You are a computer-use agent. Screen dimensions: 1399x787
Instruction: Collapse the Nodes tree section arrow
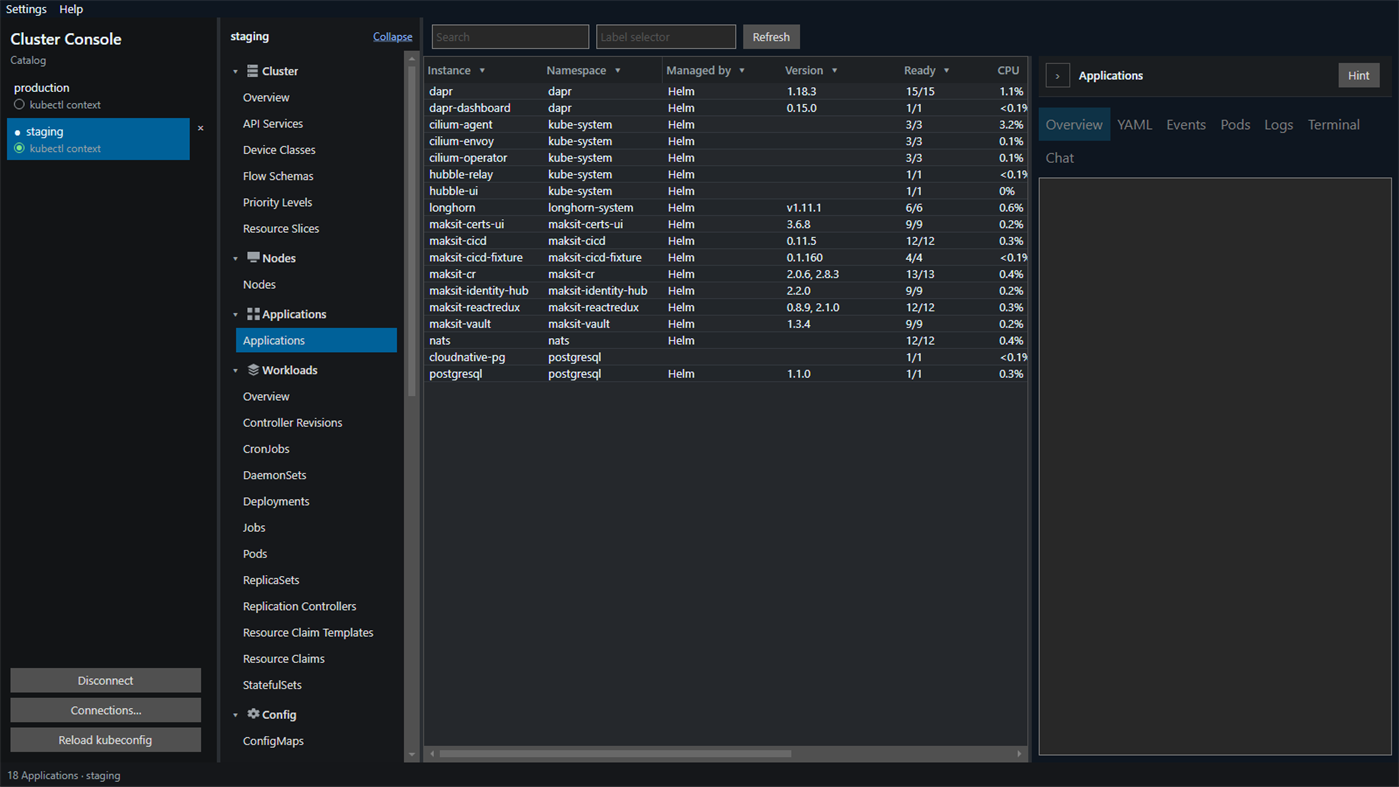[x=236, y=259]
